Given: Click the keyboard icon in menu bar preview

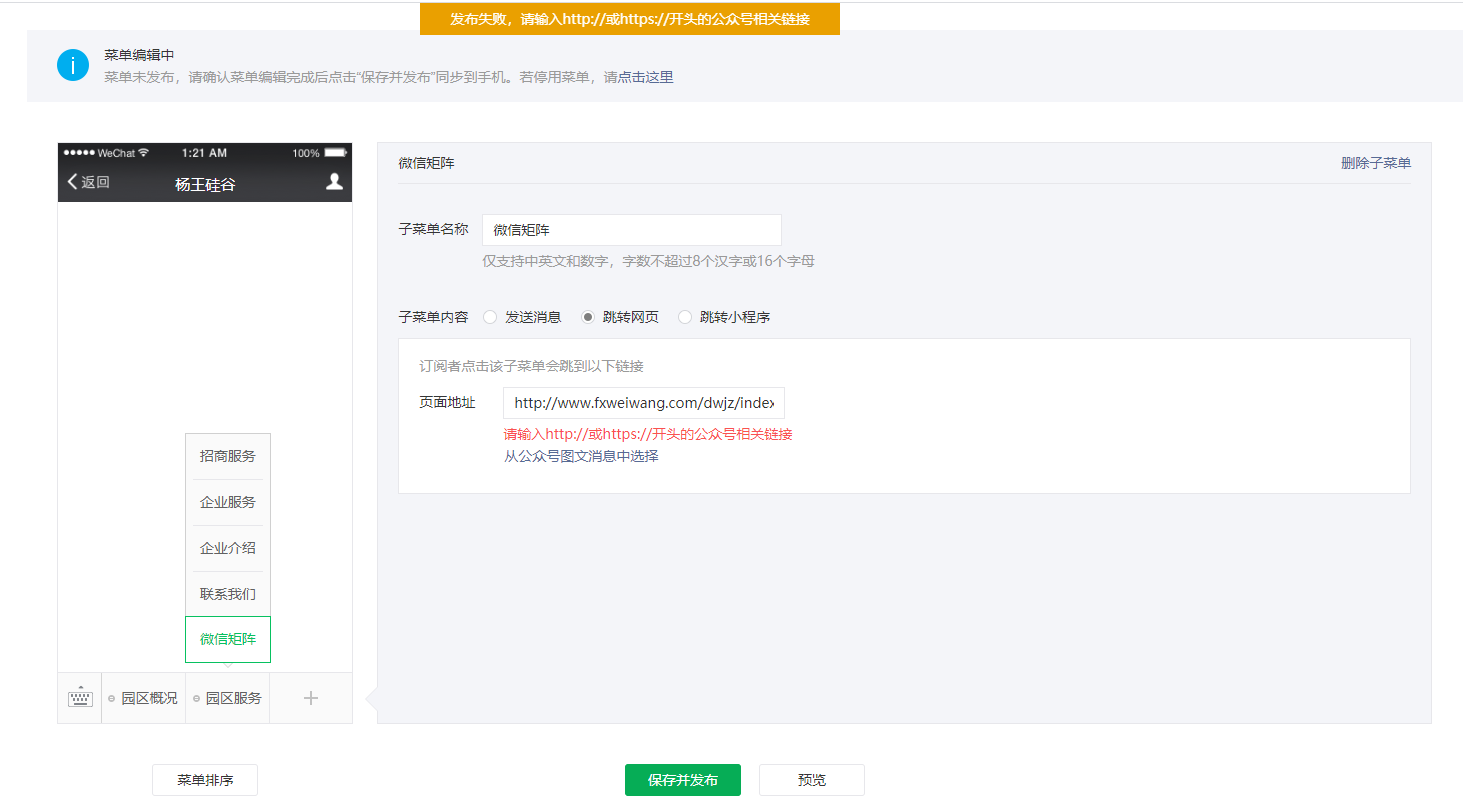Looking at the screenshot, I should (80, 698).
